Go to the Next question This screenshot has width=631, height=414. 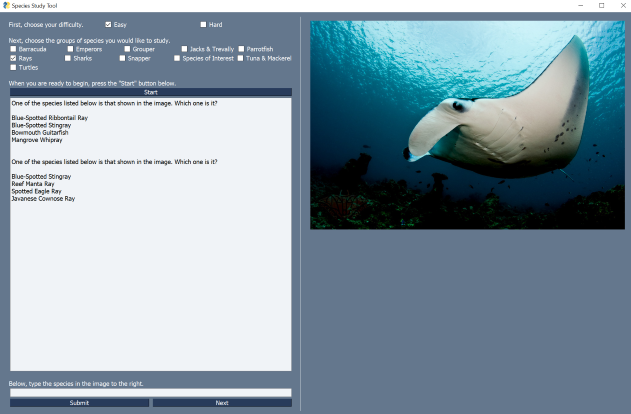tap(222, 403)
